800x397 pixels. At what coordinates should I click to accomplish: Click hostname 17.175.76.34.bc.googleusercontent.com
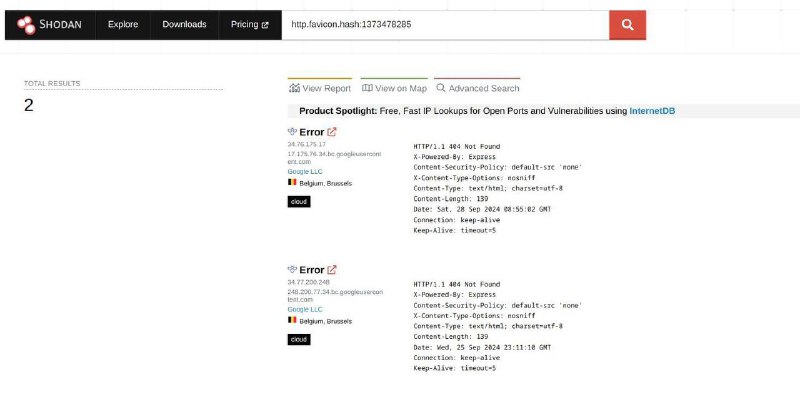[335, 158]
